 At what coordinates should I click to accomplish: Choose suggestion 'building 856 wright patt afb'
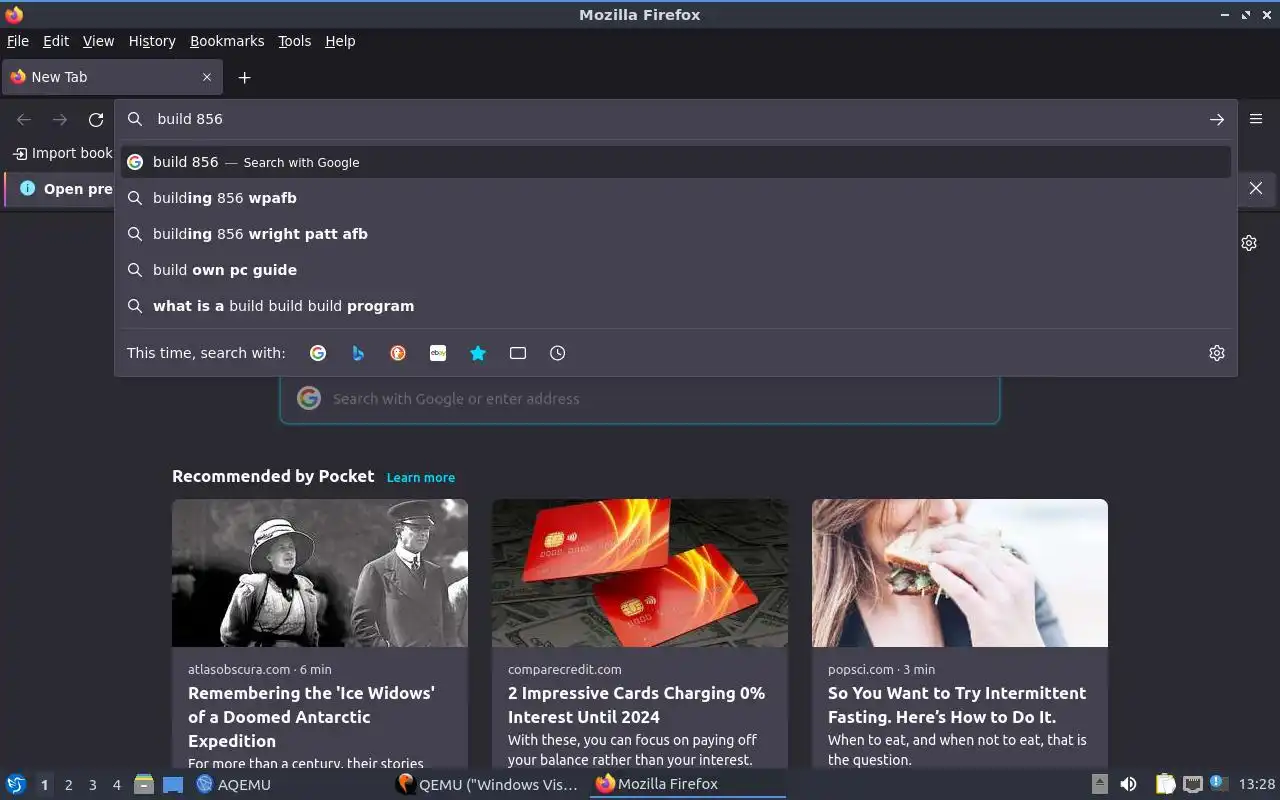[676, 234]
